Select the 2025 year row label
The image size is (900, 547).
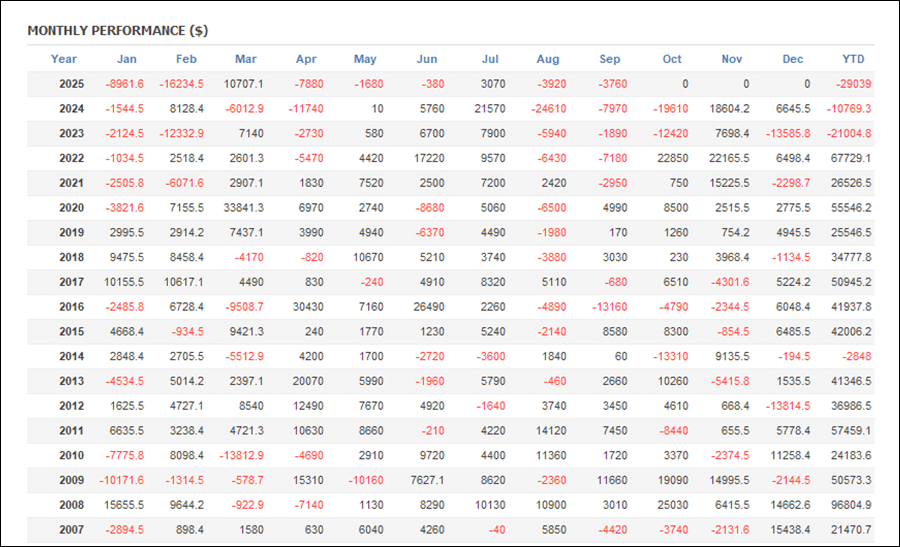coord(71,84)
